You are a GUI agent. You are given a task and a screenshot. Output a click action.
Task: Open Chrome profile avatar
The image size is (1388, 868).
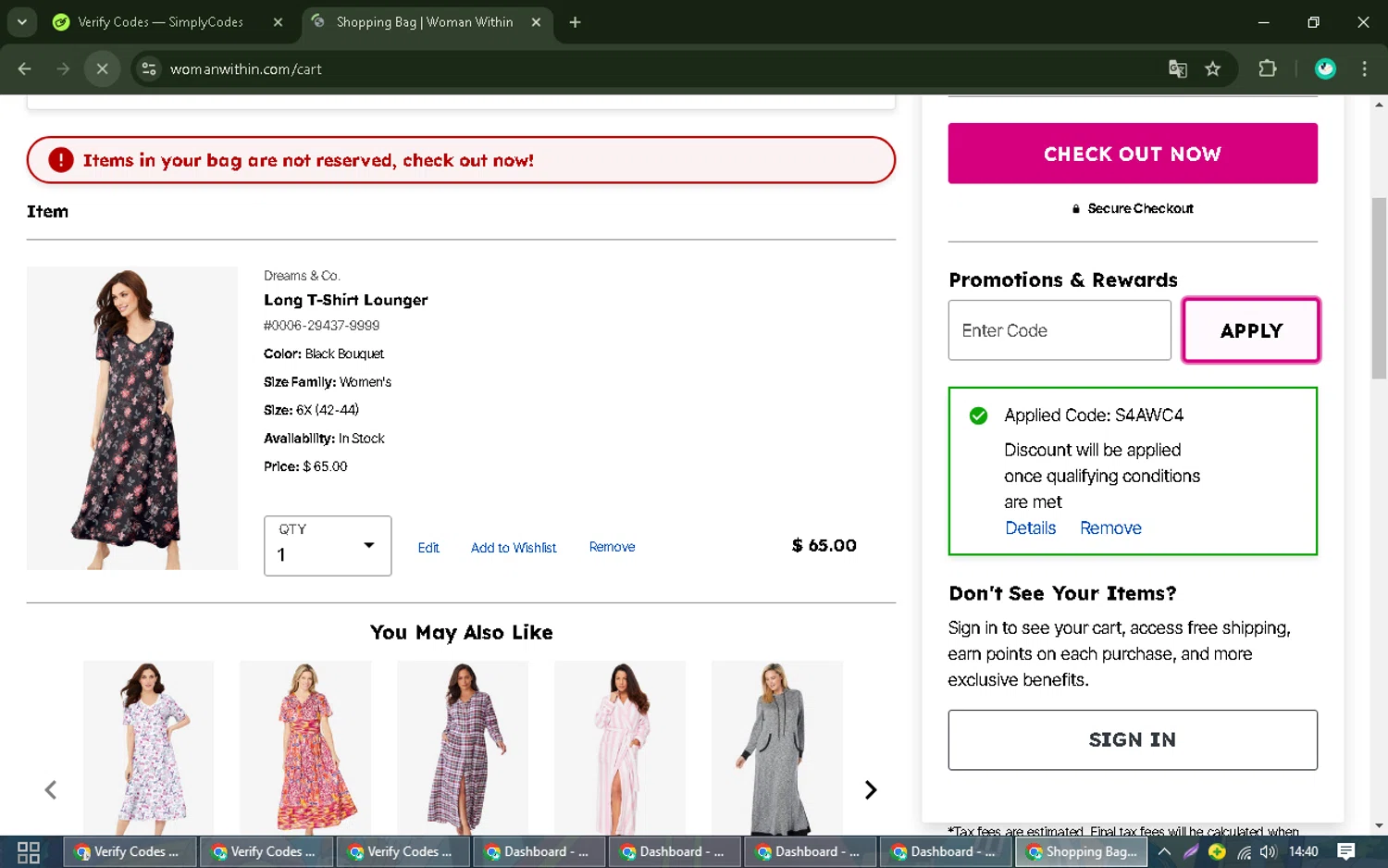click(x=1325, y=68)
